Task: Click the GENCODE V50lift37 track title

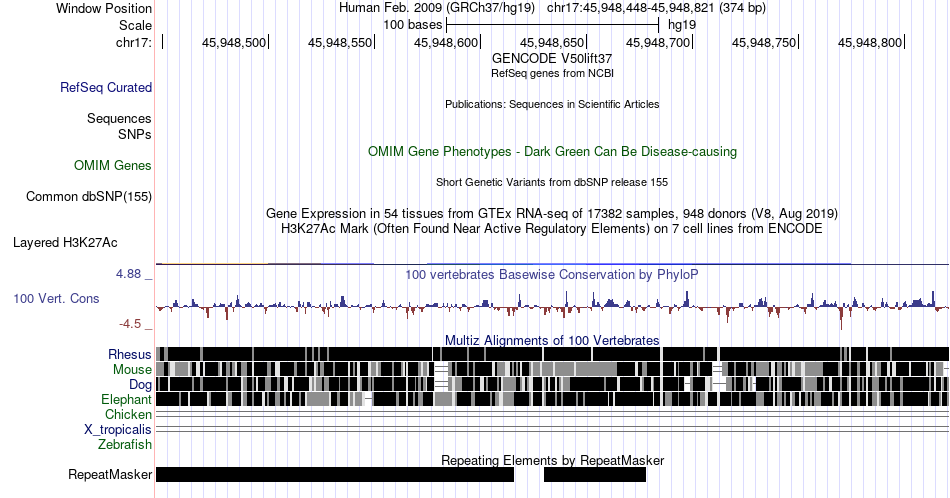Action: (x=552, y=59)
